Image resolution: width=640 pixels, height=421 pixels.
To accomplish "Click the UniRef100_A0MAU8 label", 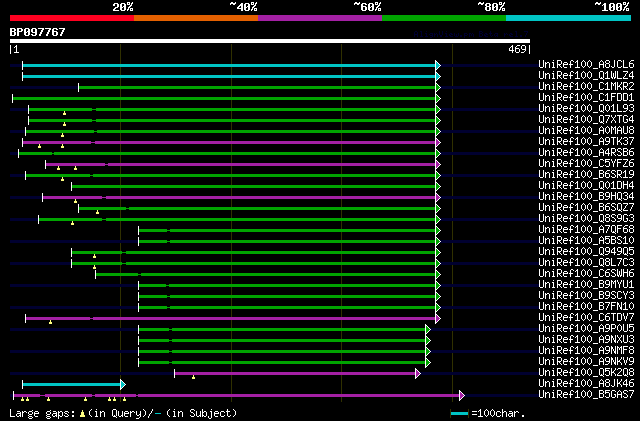I will pos(586,131).
